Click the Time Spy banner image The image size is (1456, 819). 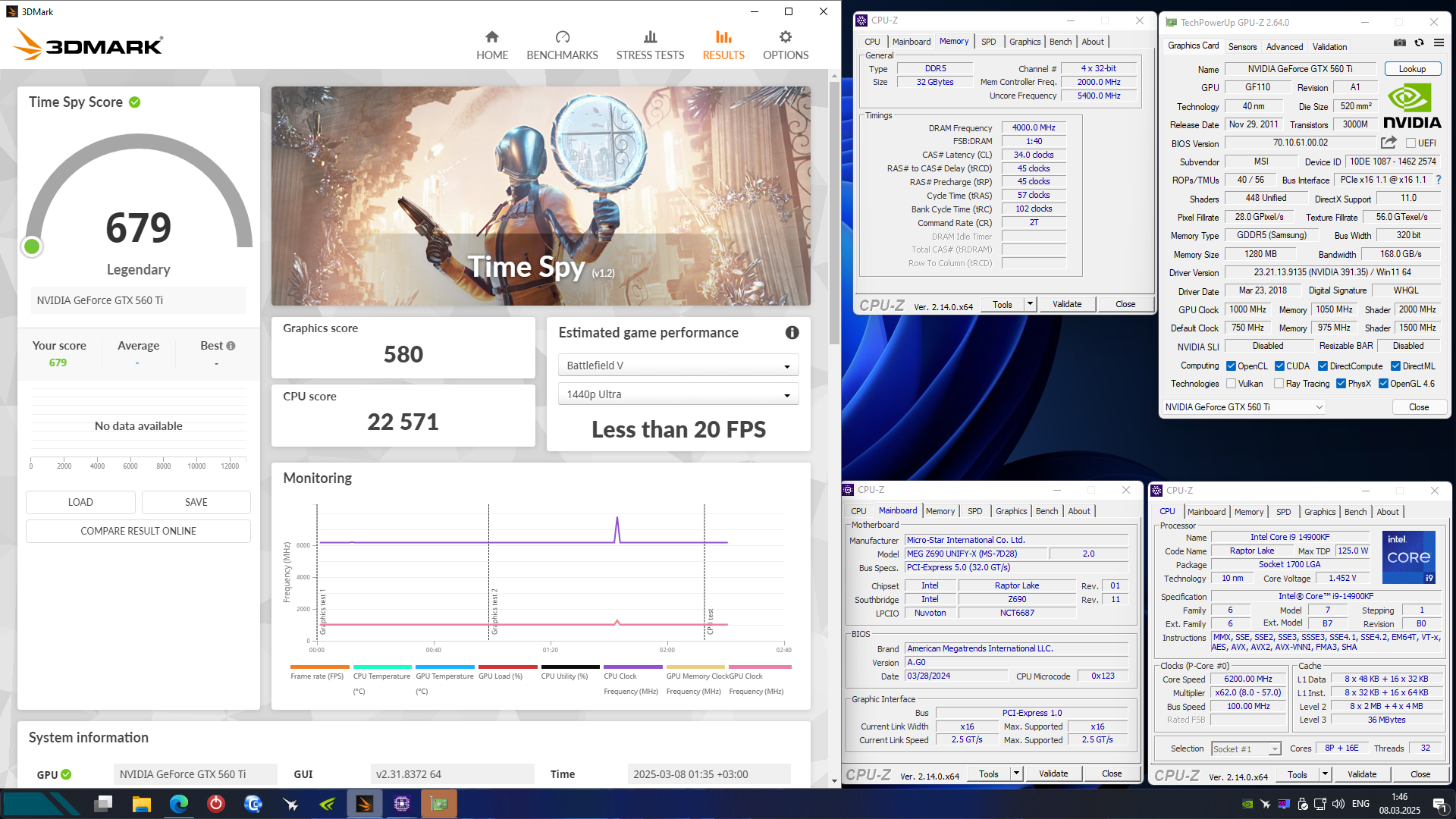click(x=541, y=196)
